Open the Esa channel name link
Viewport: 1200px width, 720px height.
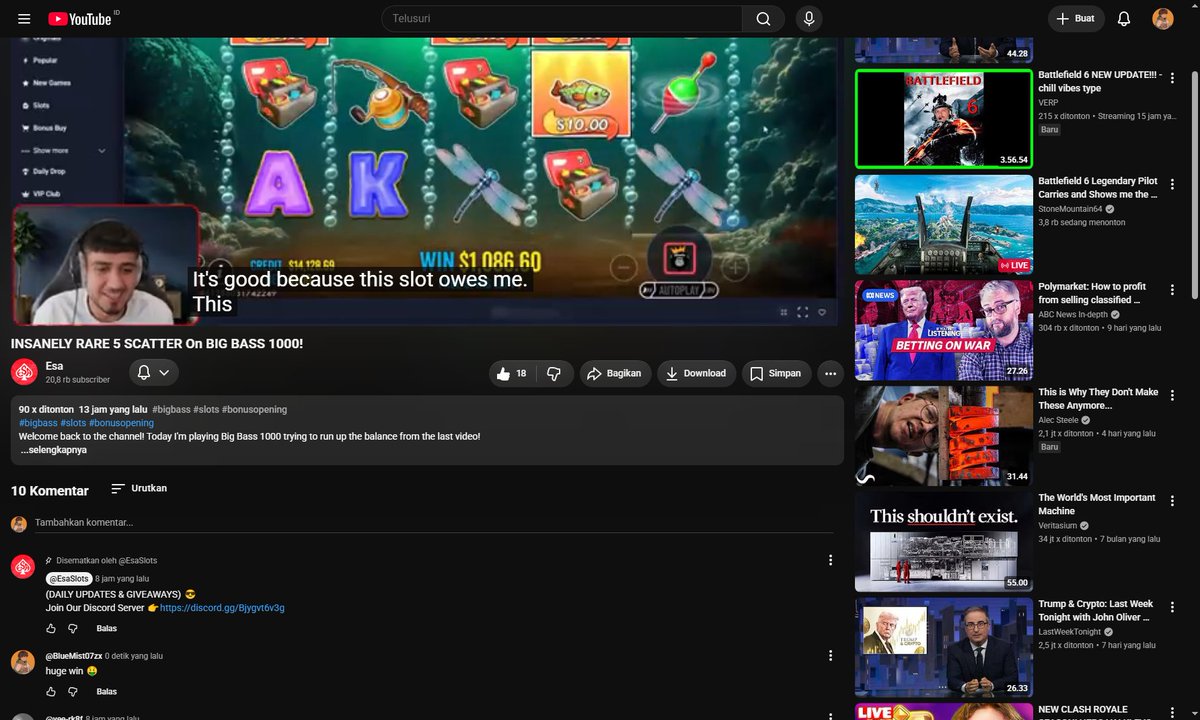tap(54, 366)
